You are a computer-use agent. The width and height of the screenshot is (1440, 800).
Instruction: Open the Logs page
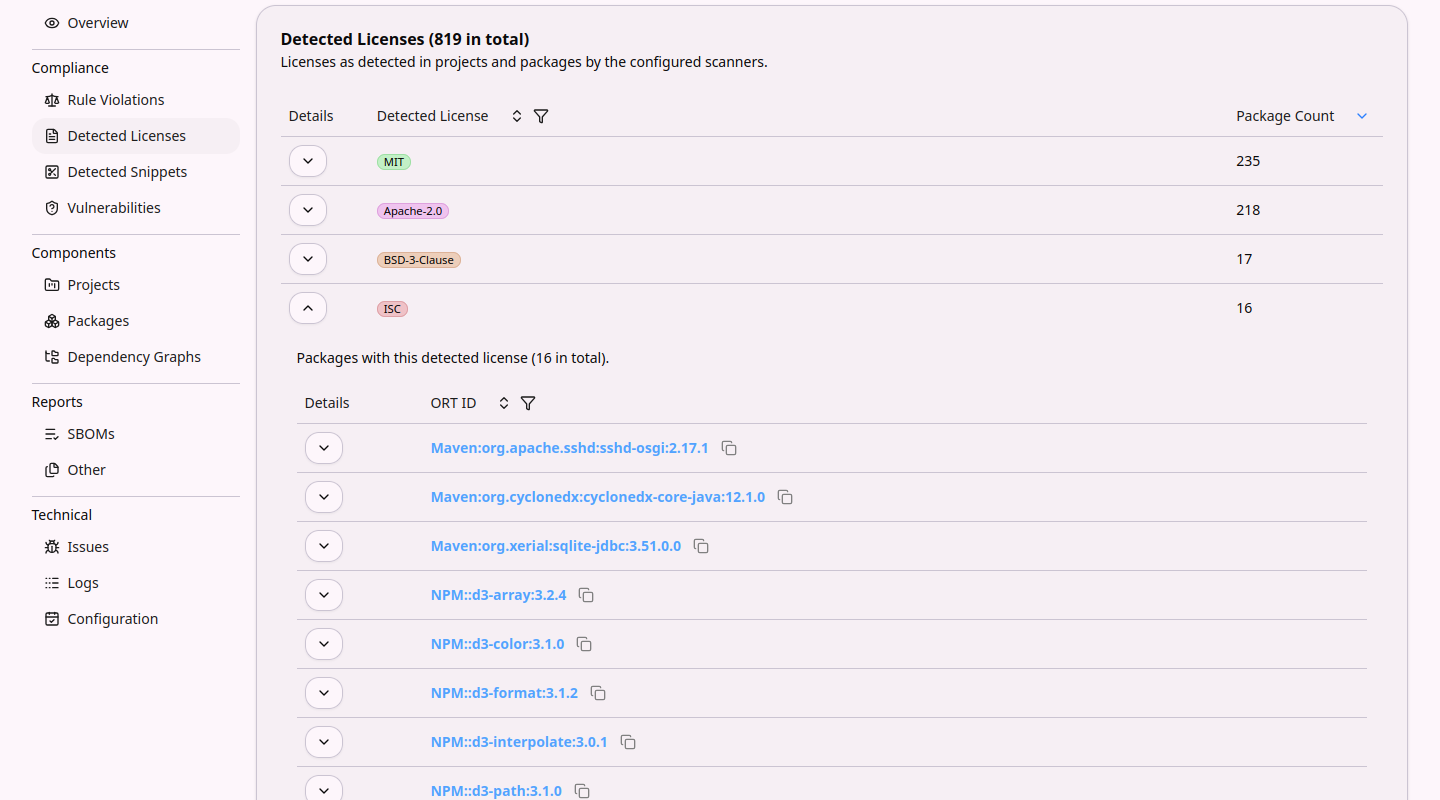coord(136,583)
